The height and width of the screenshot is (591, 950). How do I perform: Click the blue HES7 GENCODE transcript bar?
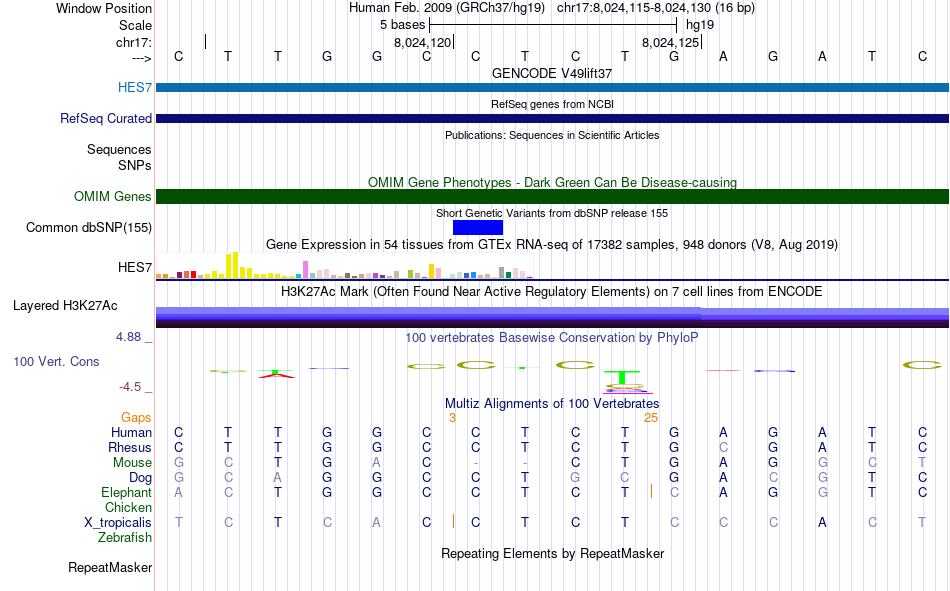pyautogui.click(x=552, y=87)
